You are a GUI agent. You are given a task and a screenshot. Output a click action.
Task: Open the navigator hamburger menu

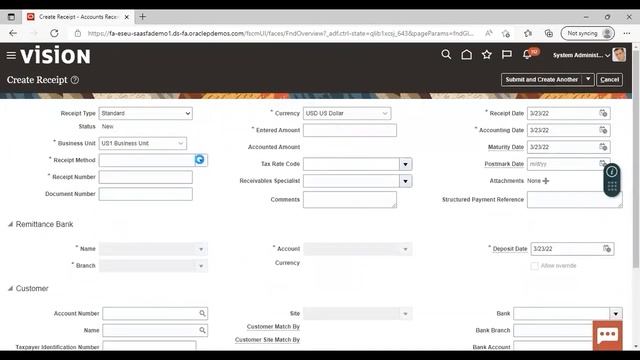click(x=11, y=55)
